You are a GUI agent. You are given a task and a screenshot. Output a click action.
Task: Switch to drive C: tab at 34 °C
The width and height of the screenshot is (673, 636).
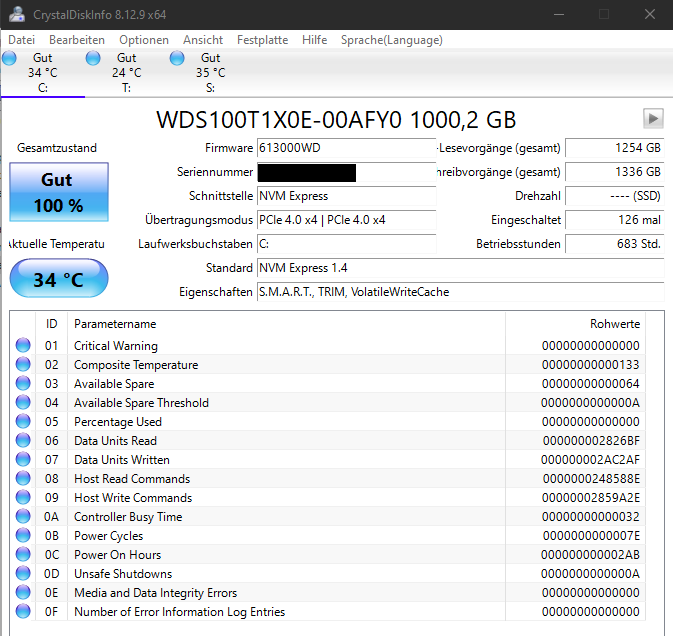(43, 73)
